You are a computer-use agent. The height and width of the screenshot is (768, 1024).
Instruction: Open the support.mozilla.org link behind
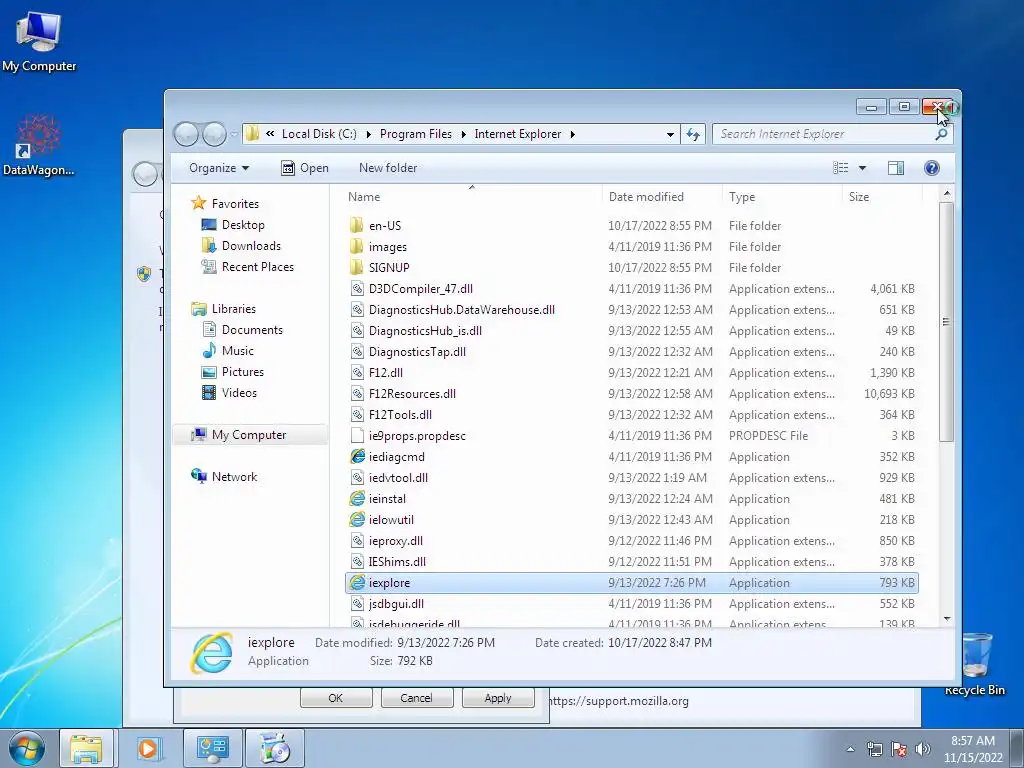(619, 701)
